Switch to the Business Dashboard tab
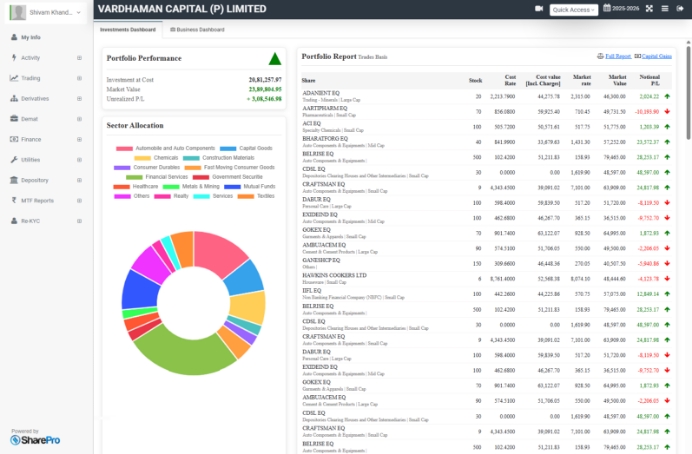The width and height of the screenshot is (692, 454). 197,29
